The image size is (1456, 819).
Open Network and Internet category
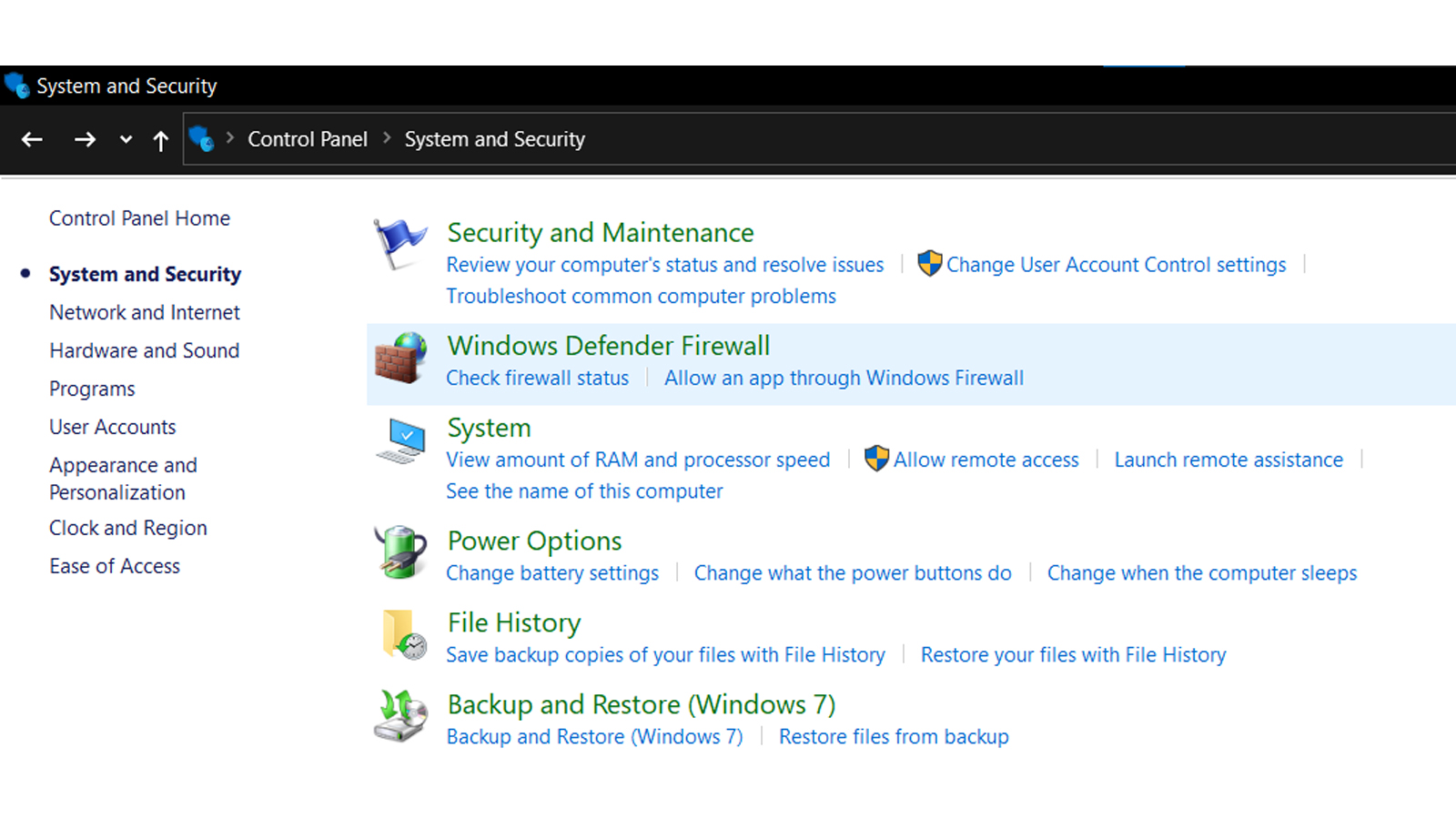(145, 312)
